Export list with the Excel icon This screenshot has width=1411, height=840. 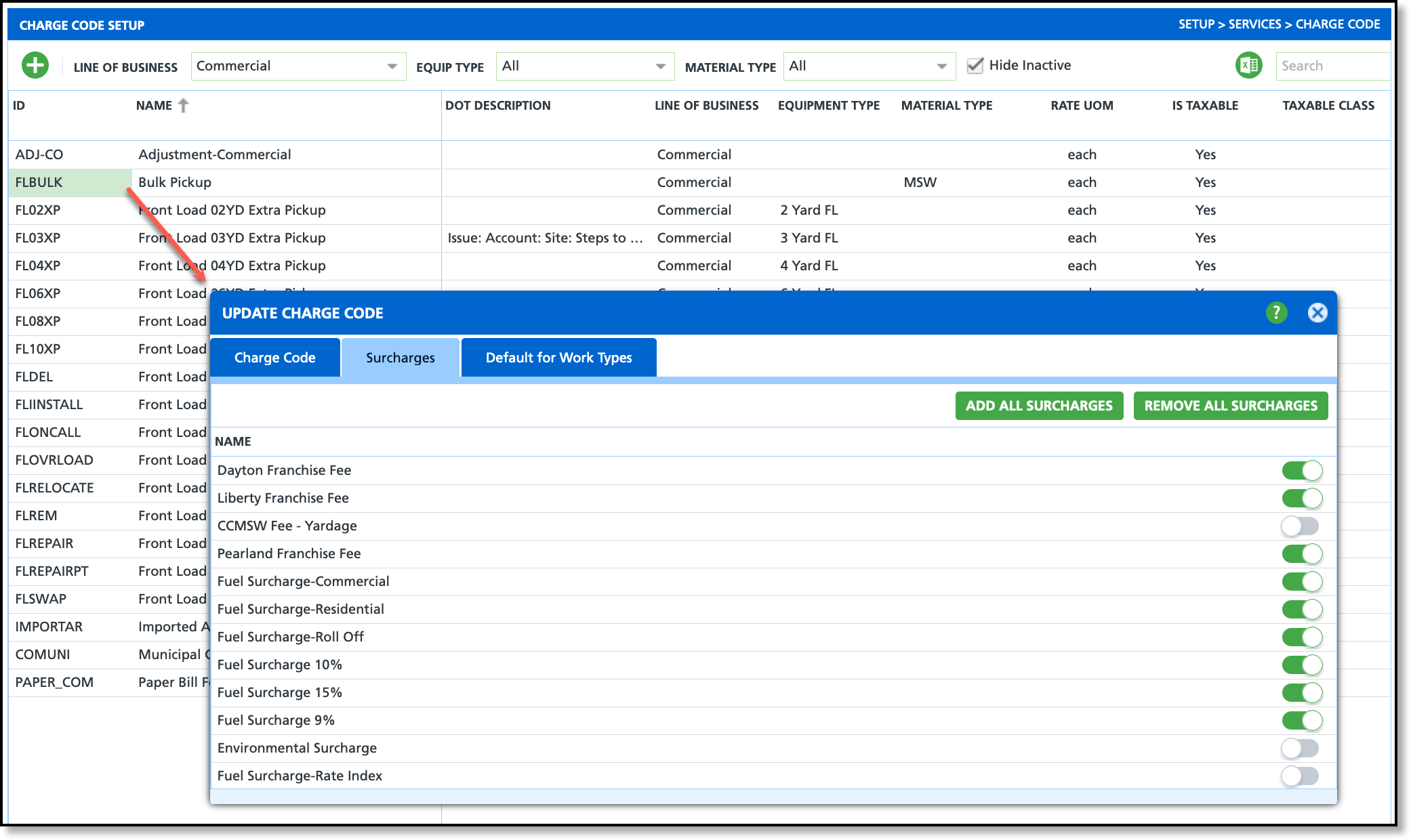pos(1248,66)
